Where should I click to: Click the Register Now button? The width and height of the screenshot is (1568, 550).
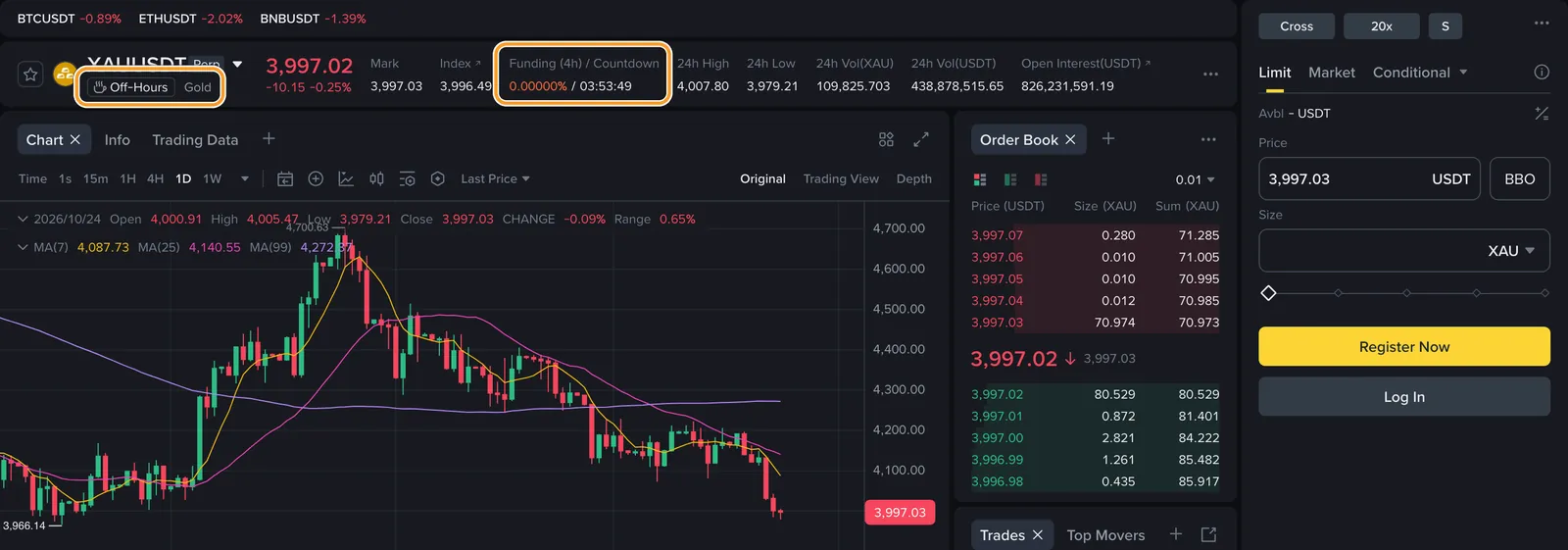click(1404, 346)
